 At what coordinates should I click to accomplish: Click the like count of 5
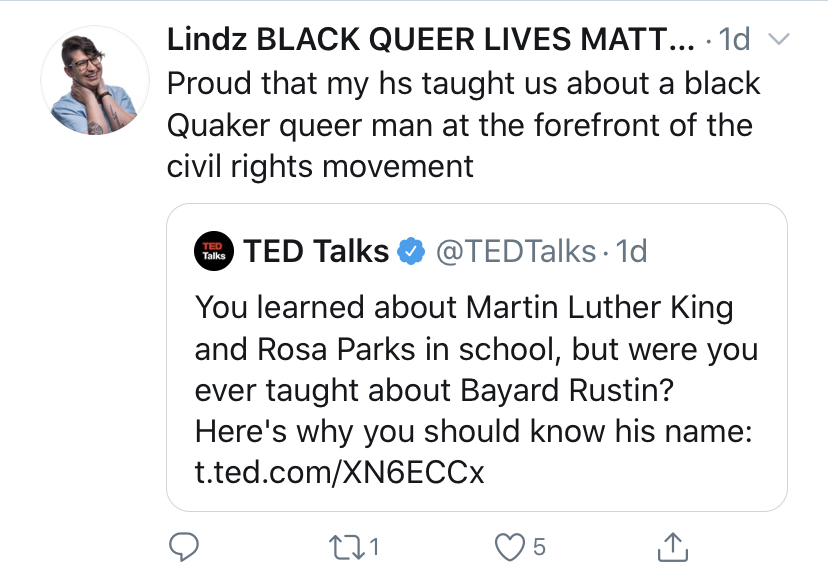click(539, 547)
